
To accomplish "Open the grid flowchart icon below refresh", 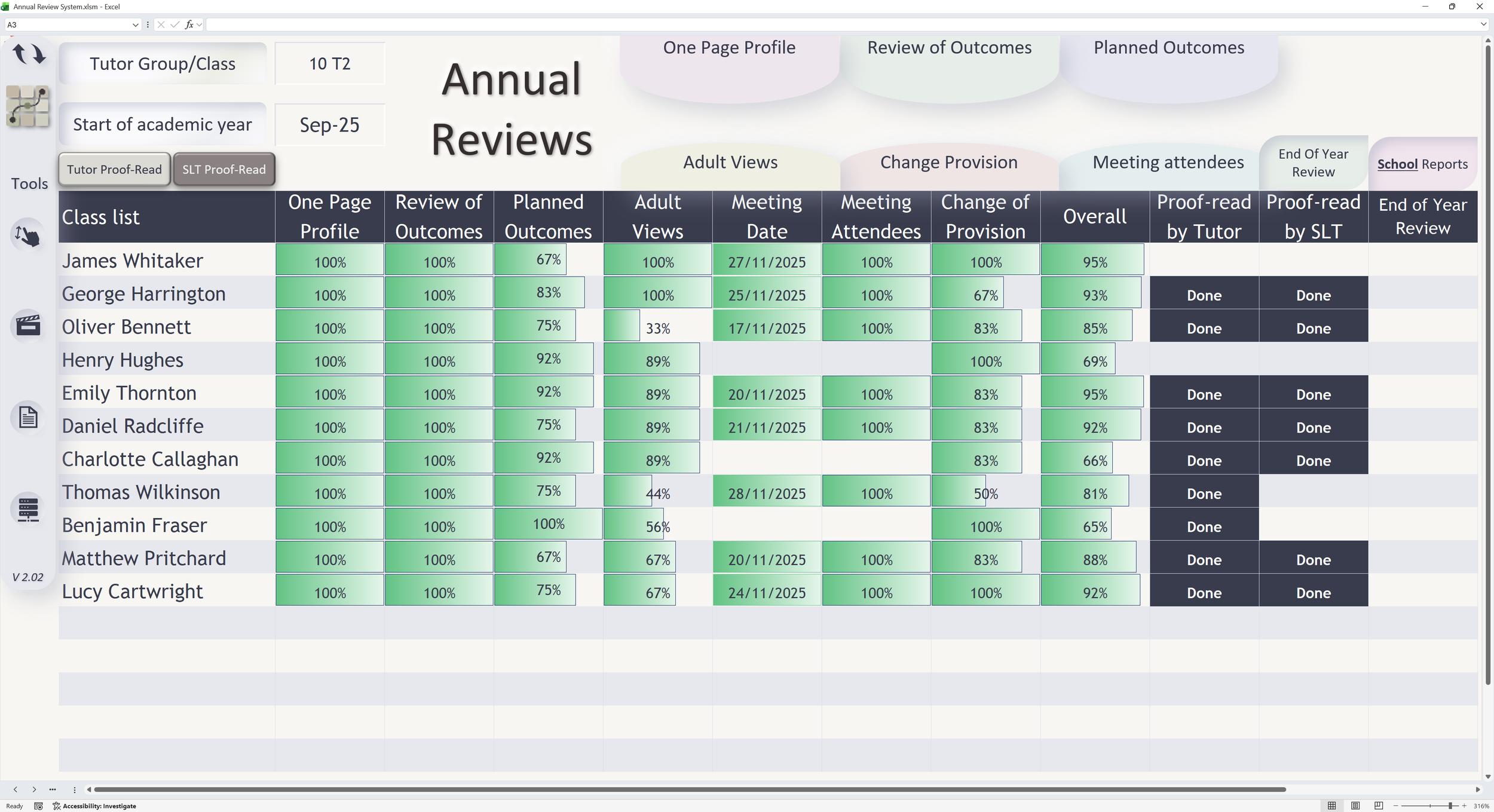I will (x=27, y=106).
